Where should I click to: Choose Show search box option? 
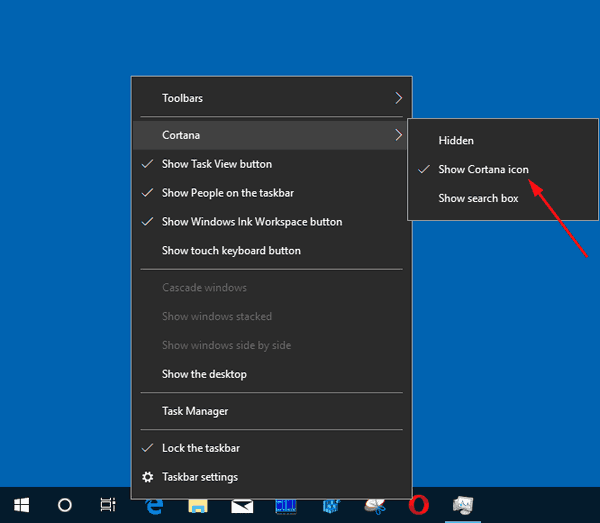point(503,198)
